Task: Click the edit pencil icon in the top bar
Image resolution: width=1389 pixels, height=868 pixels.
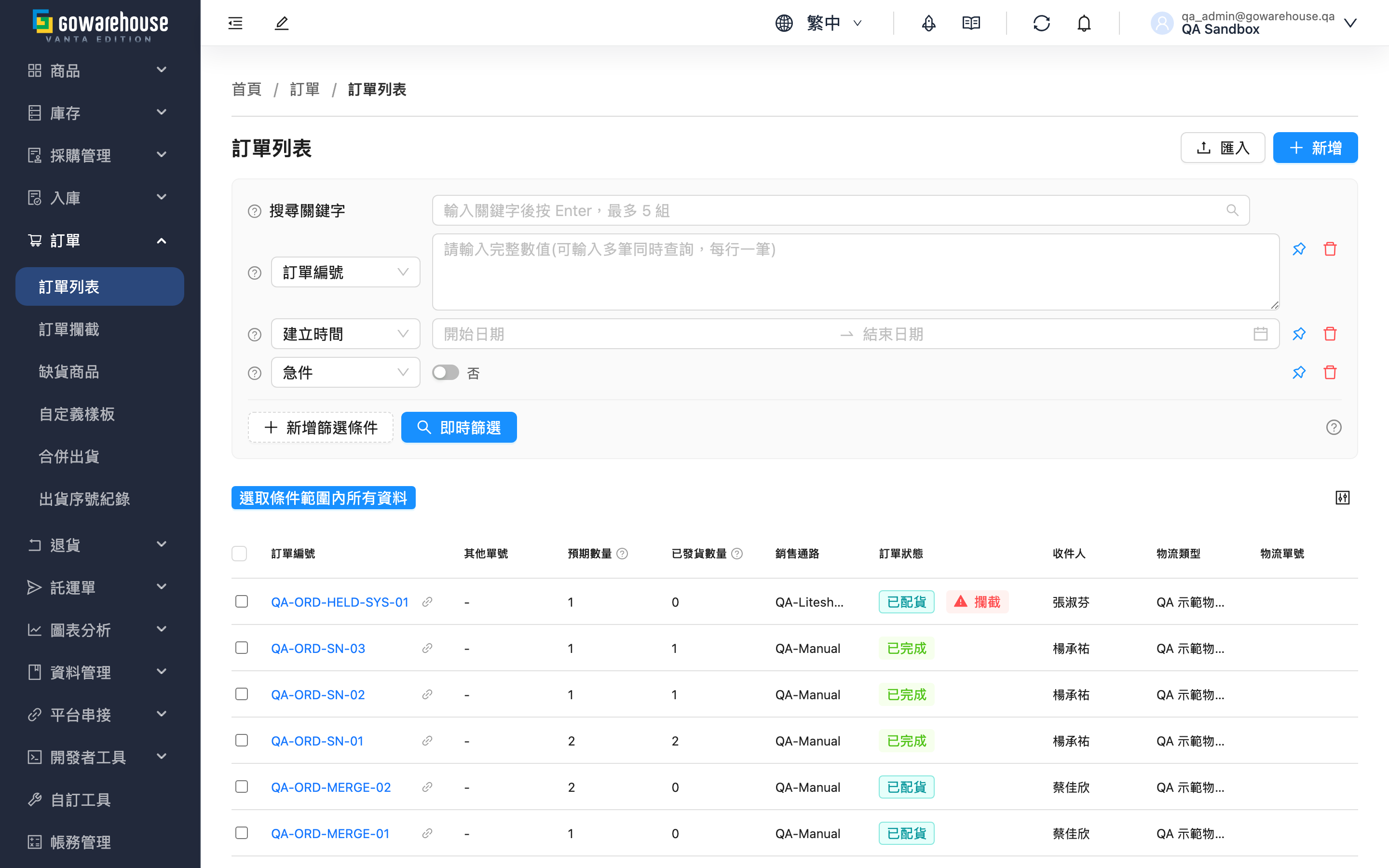Action: (x=281, y=23)
